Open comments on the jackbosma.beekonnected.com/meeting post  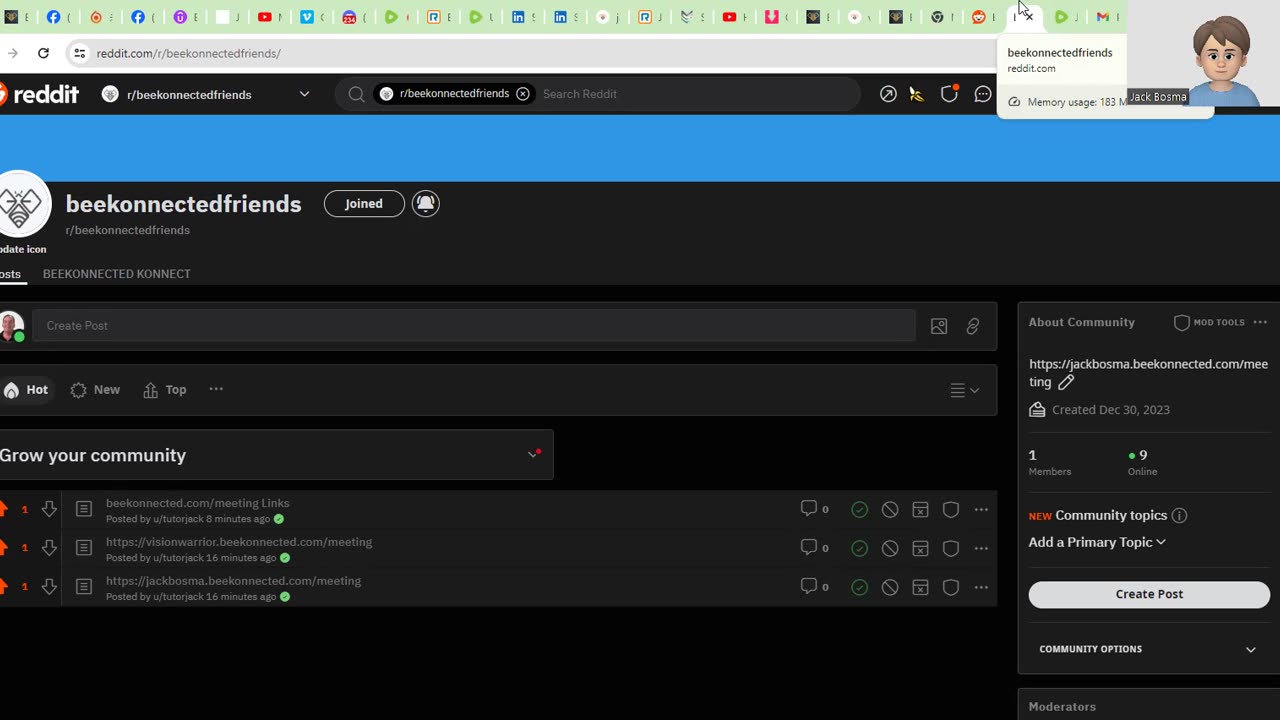tap(815, 587)
